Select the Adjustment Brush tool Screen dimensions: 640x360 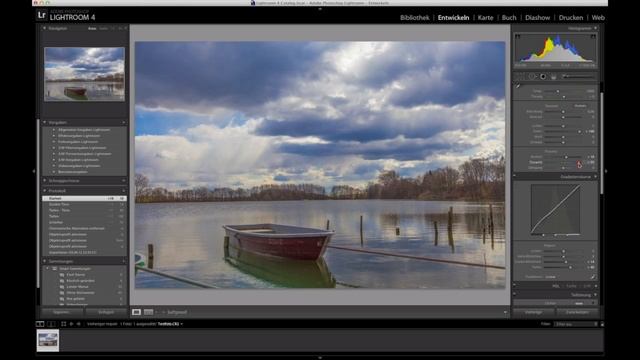(x=579, y=76)
